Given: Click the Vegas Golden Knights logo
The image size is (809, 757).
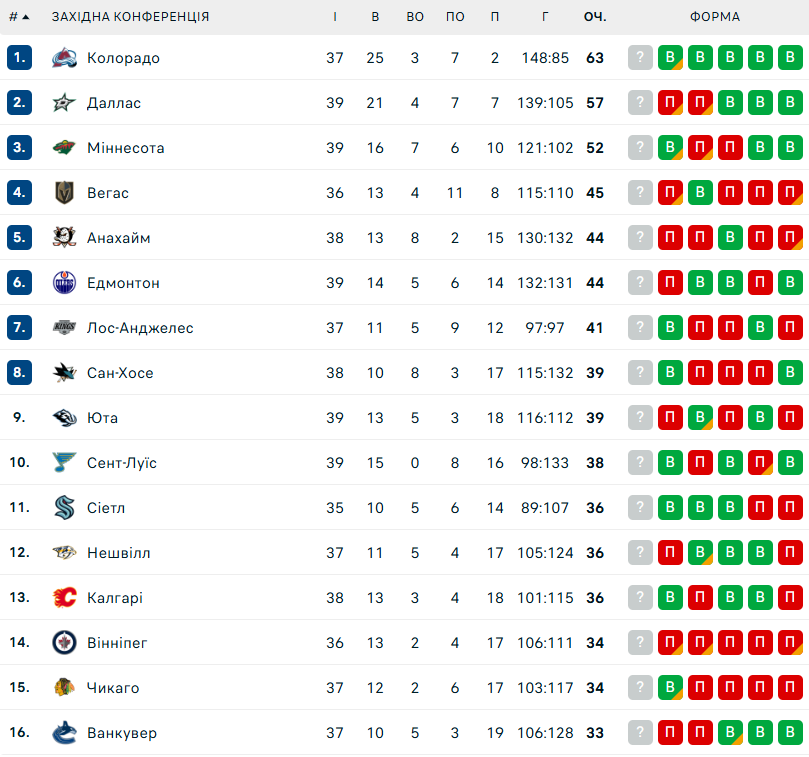Looking at the screenshot, I should [64, 193].
